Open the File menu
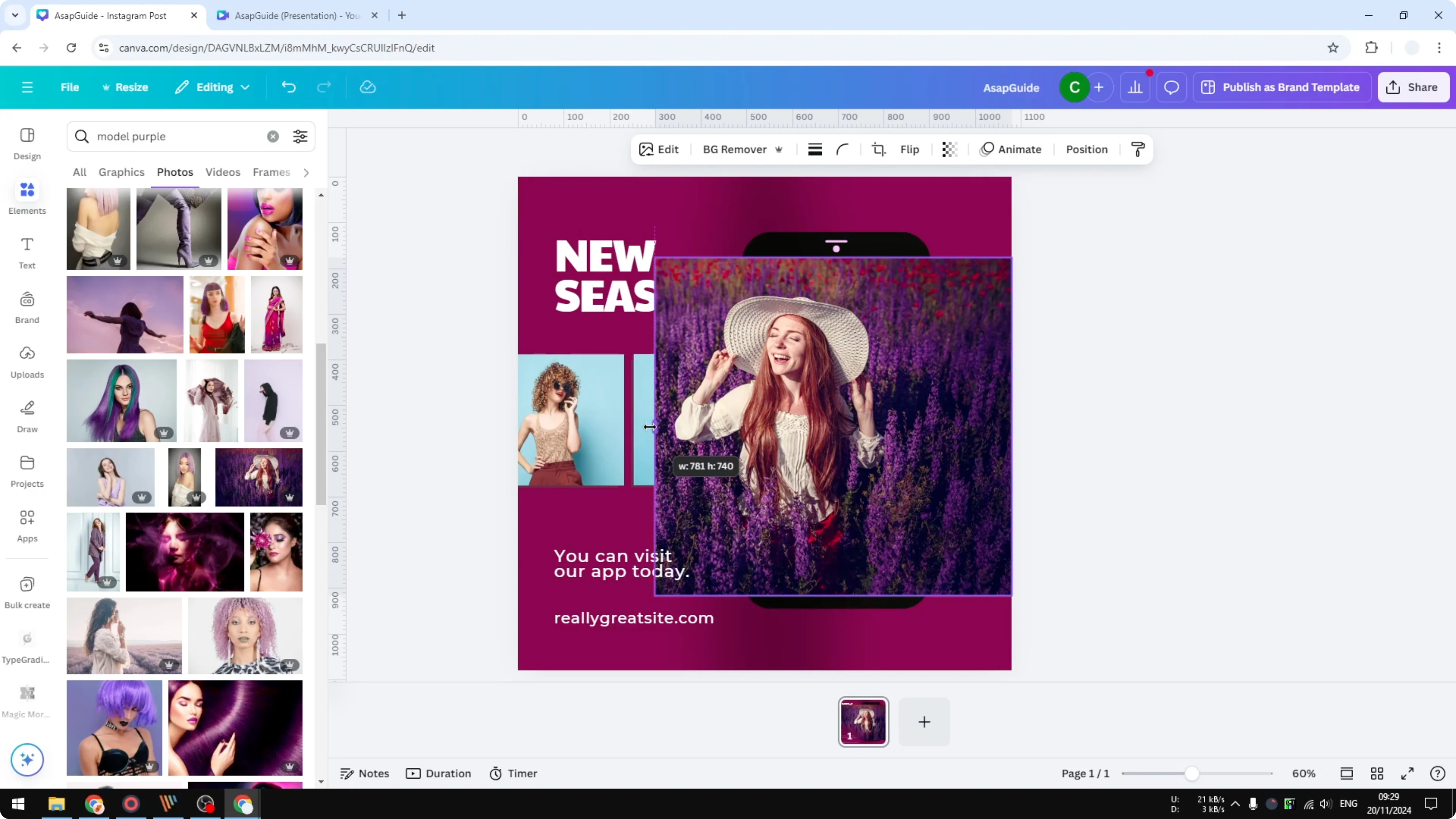1456x819 pixels. point(70,87)
